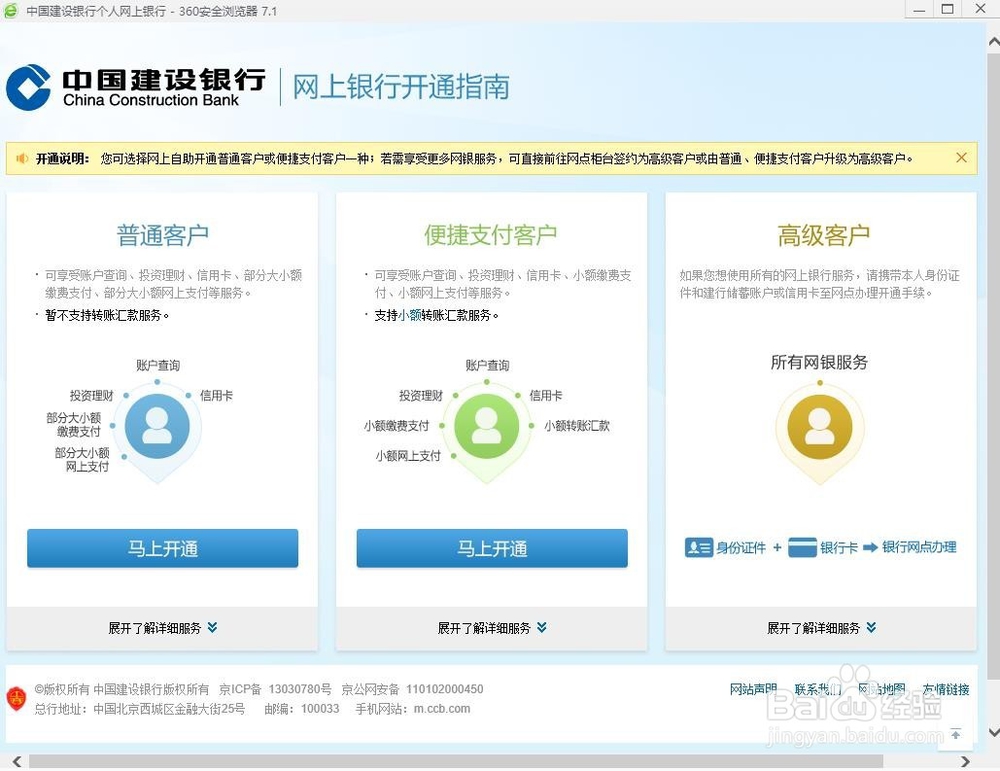Screen dimensions: 1000x771
Task: Click 部分大小额网上支付 label
Action: tap(82, 460)
